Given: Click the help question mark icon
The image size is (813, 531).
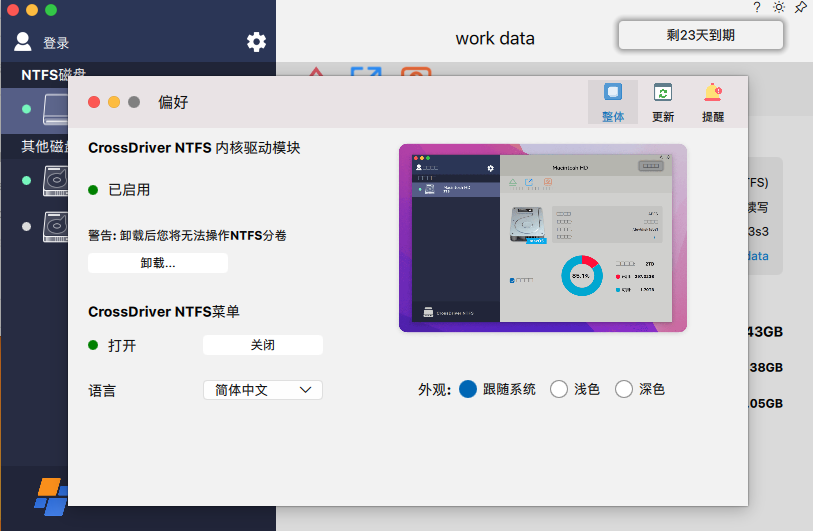Looking at the screenshot, I should click(757, 7).
